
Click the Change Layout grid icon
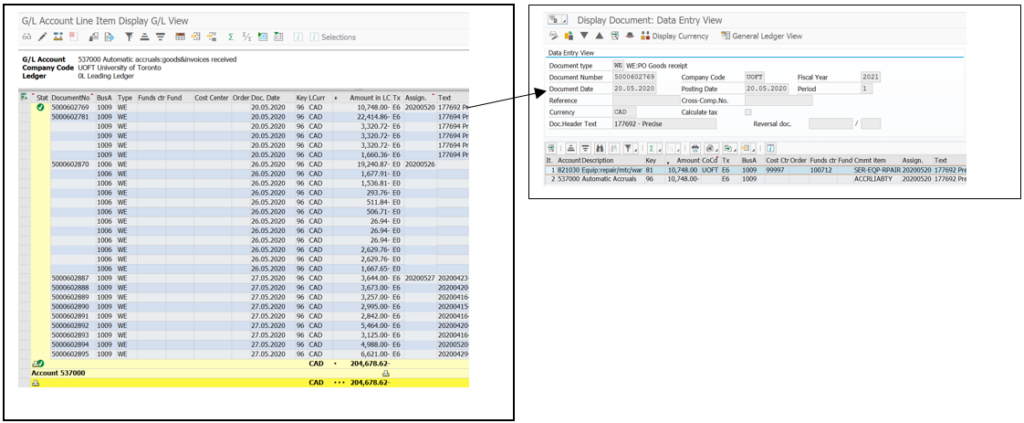click(180, 37)
